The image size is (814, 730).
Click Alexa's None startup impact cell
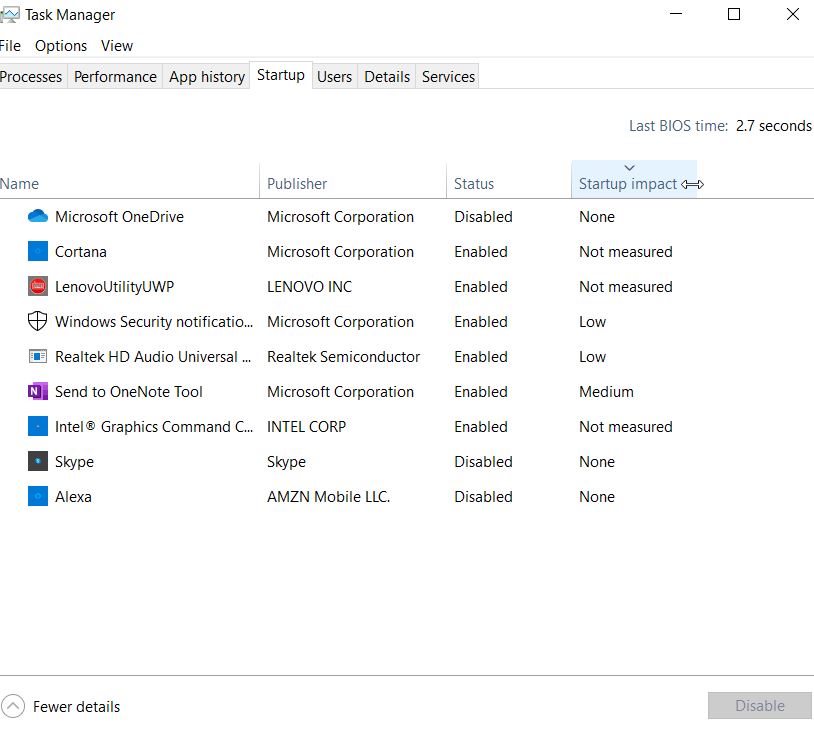[x=597, y=497]
